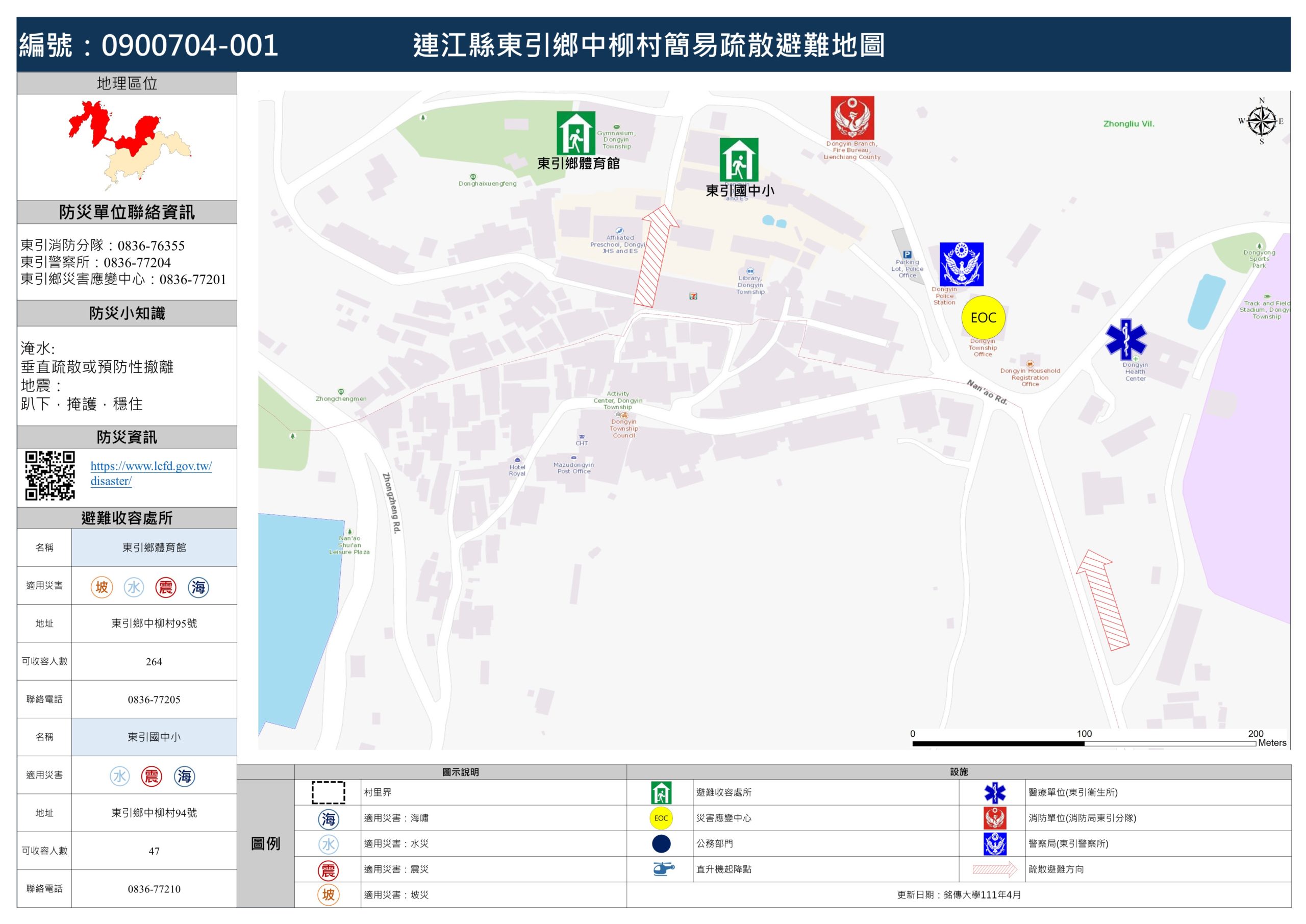Viewport: 1306px width, 924px height.
Task: Click the dark blue 公務部門 circle in the legend
Action: (661, 843)
